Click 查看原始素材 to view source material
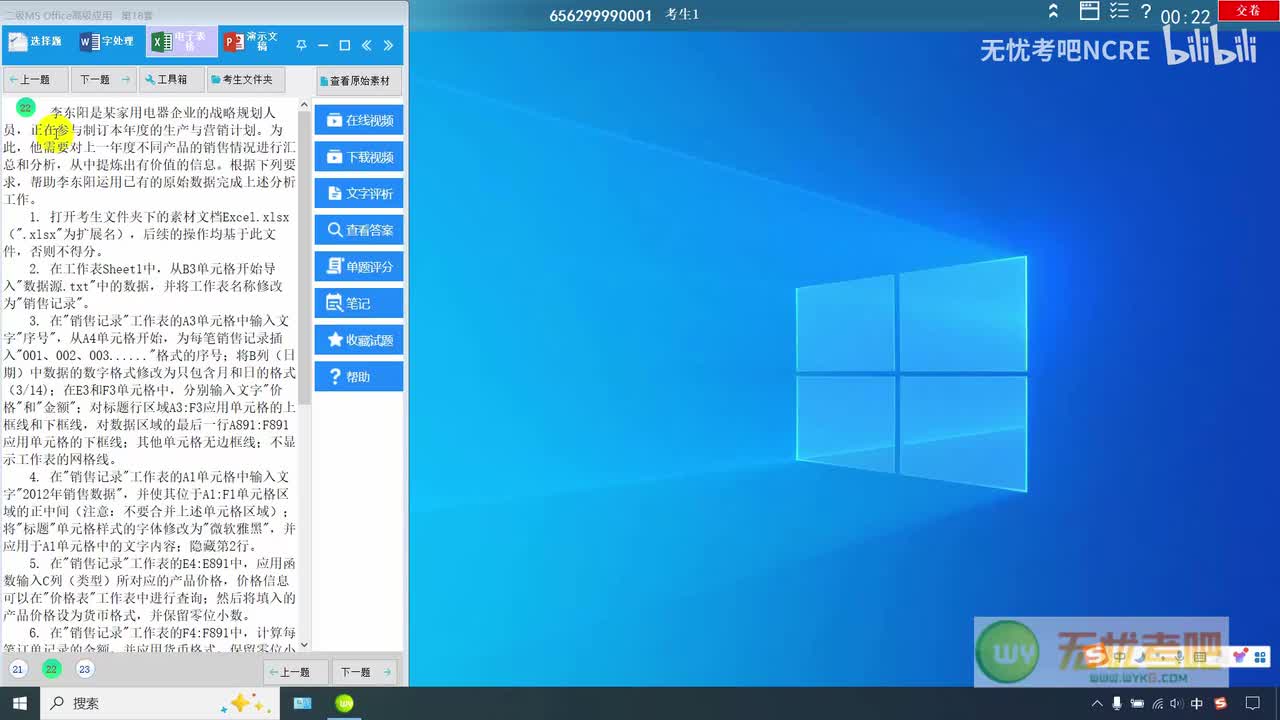The height and width of the screenshot is (720, 1280). pyautogui.click(x=359, y=81)
